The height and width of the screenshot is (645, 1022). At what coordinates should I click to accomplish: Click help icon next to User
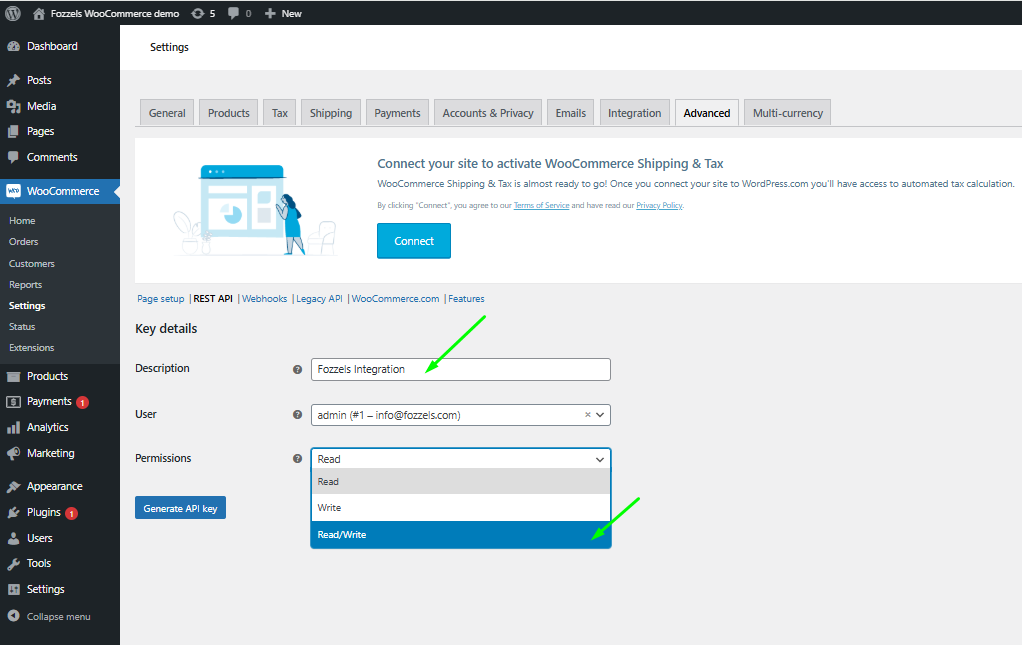(x=297, y=414)
